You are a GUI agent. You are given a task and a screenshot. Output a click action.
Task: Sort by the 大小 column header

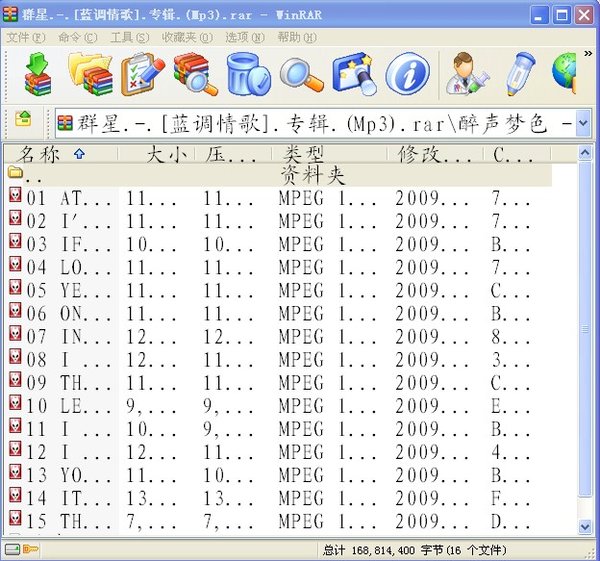tap(157, 154)
